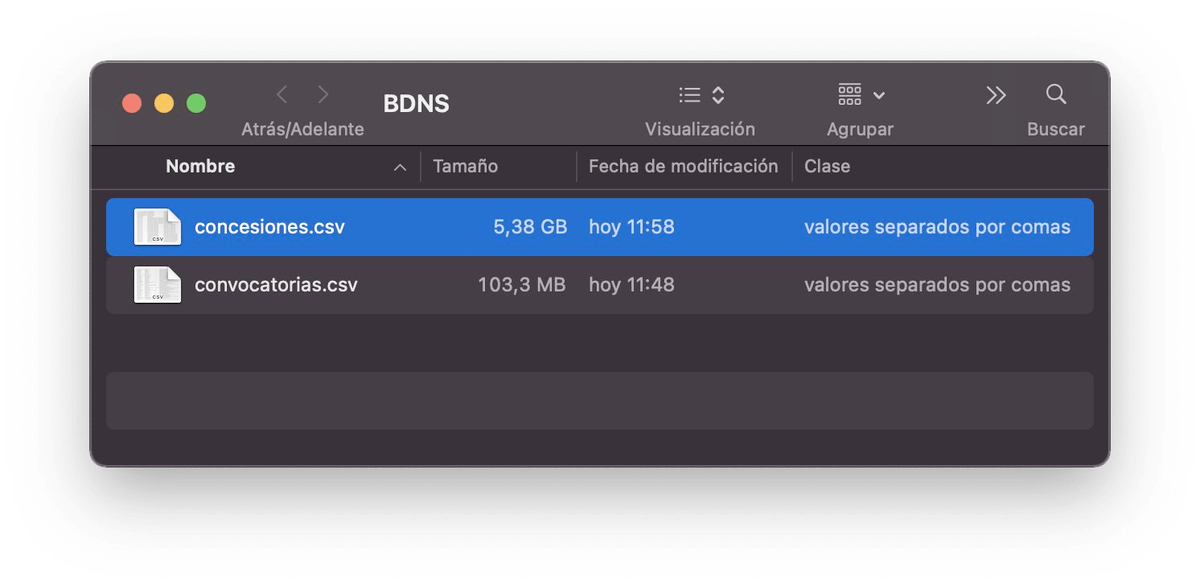
Task: Click the Agrupar grid icon
Action: pyautogui.click(x=849, y=95)
